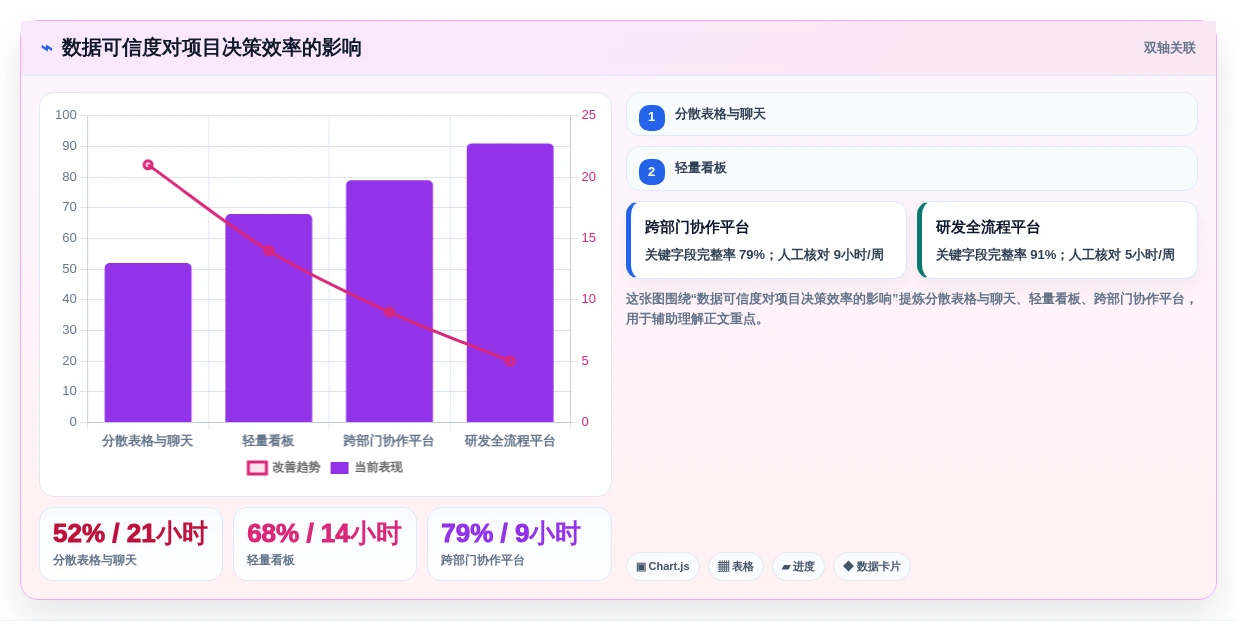Screen dimensions: 1237x621
Task: Click the 分散表格与聊天 x-axis label
Action: (148, 441)
